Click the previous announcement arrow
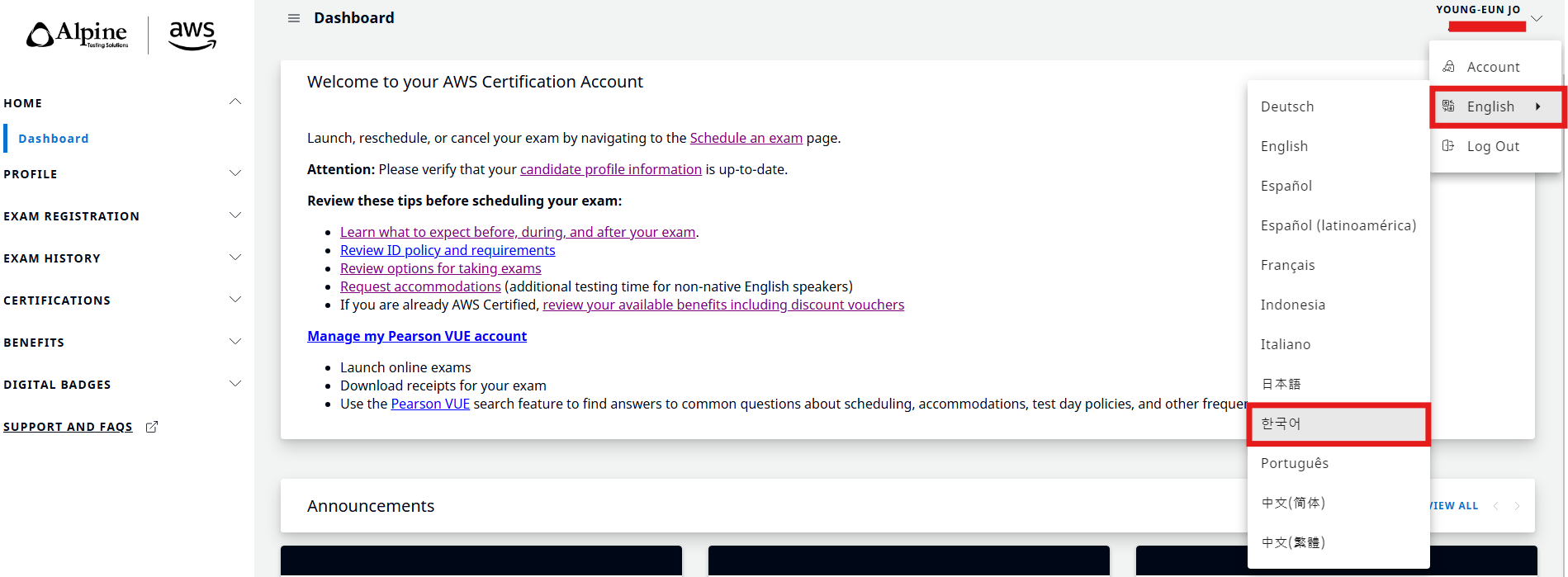This screenshot has width=1568, height=577. (x=1496, y=506)
